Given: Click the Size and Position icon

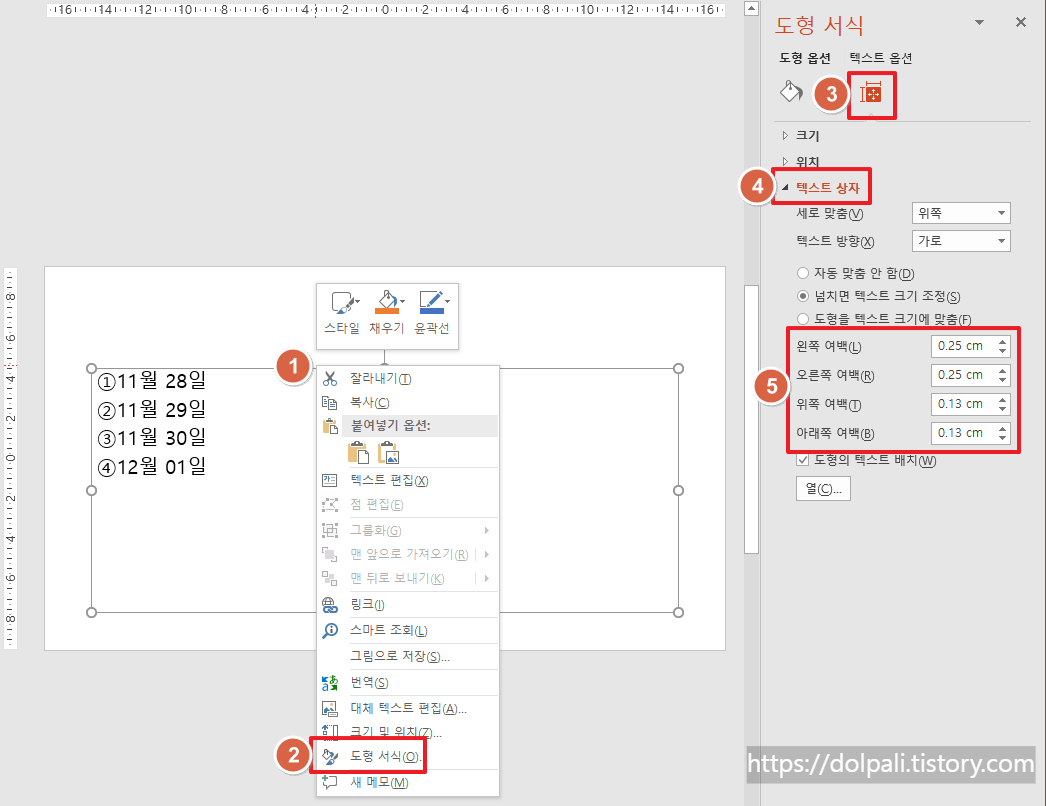Looking at the screenshot, I should point(330,733).
